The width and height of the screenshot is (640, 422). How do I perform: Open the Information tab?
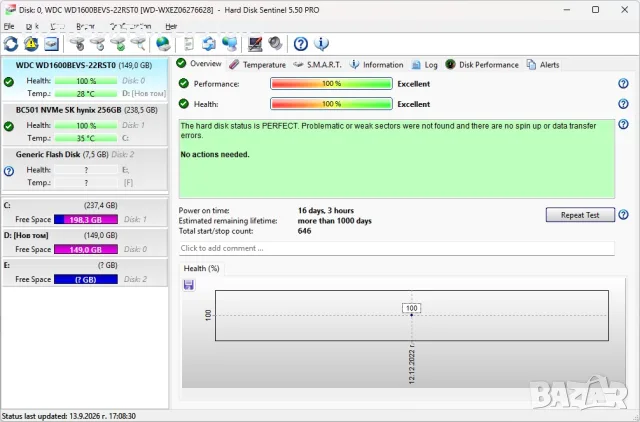[x=377, y=64]
